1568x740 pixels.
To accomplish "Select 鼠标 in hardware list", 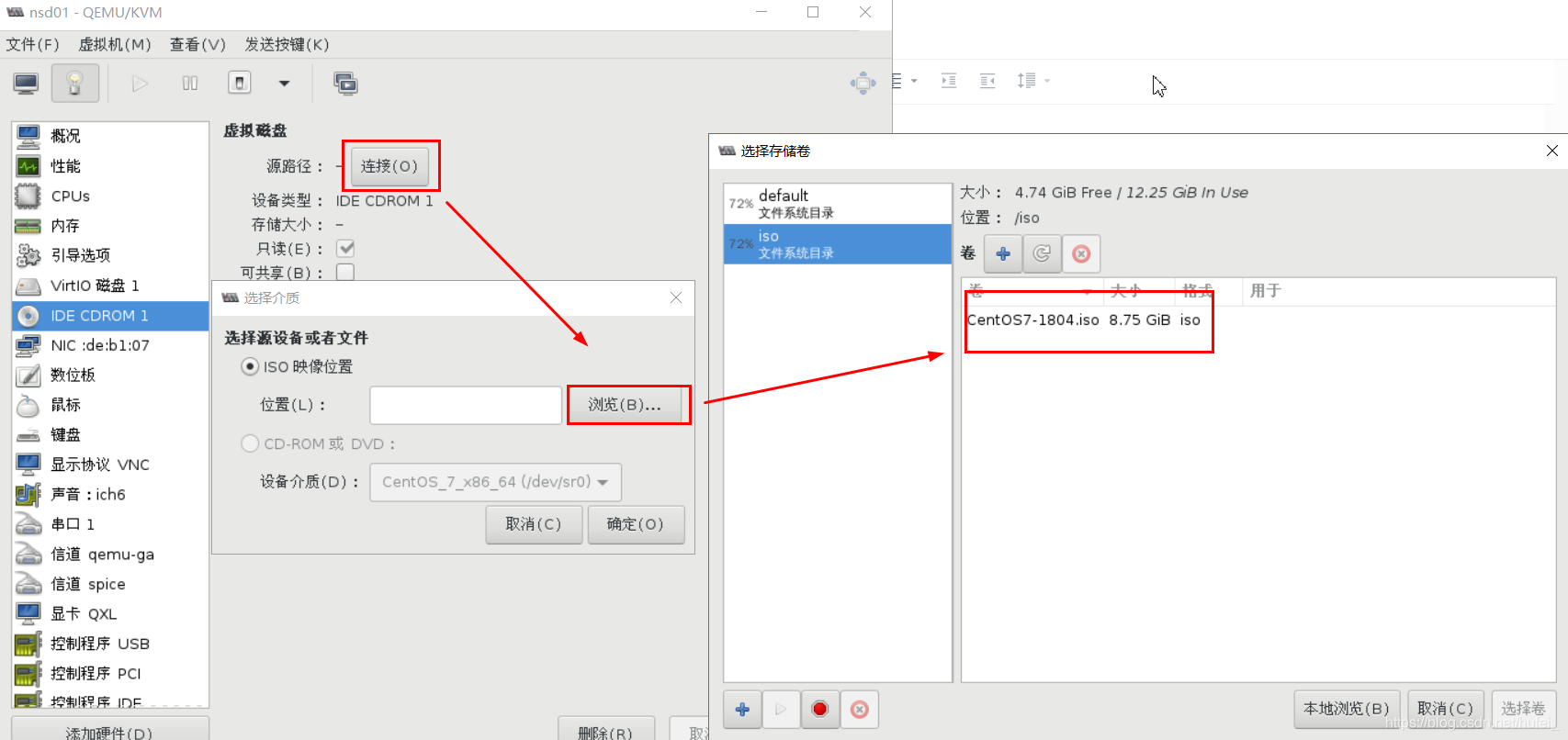I will click(110, 405).
